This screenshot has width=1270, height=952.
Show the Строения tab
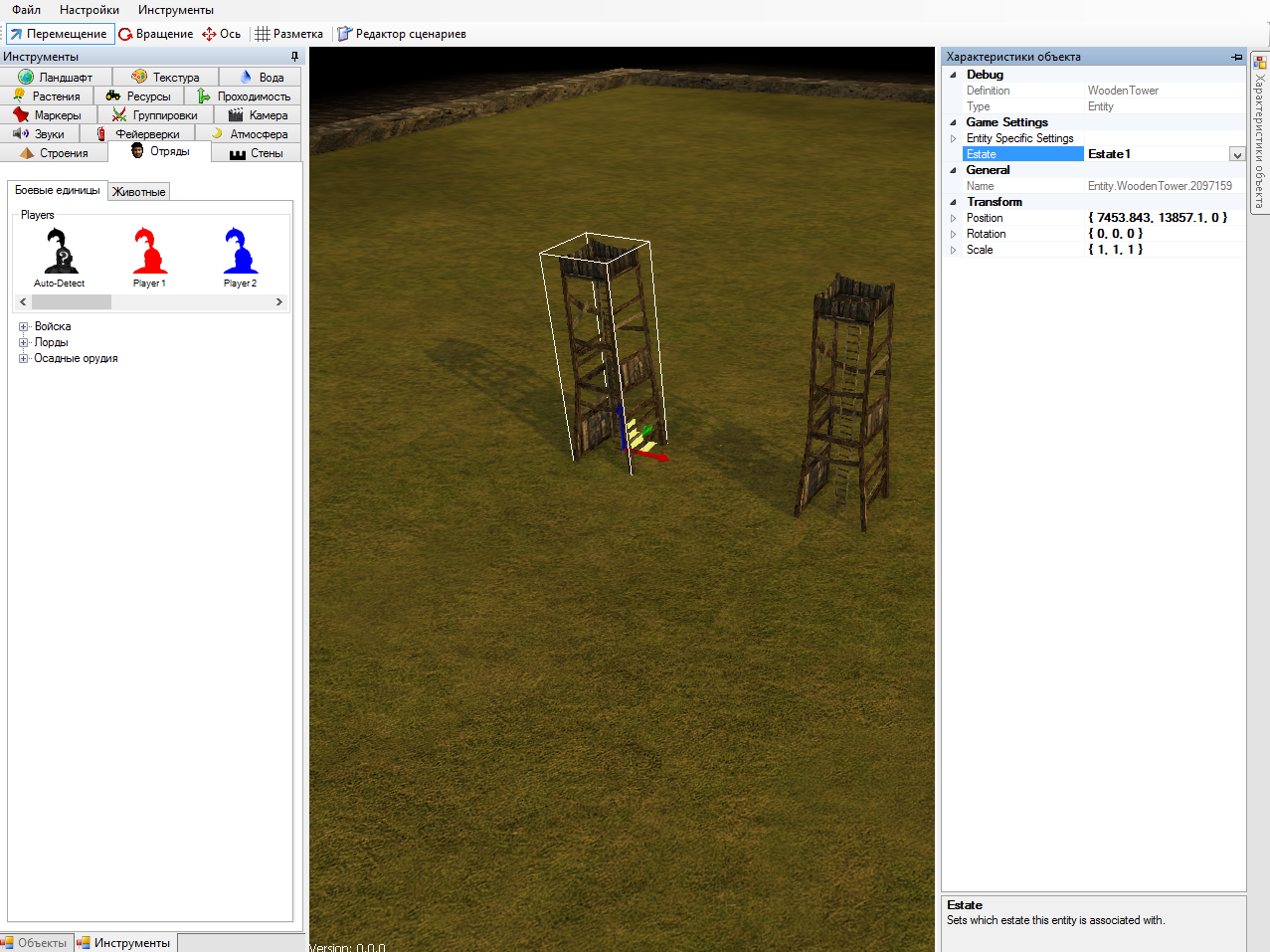pyautogui.click(x=54, y=152)
